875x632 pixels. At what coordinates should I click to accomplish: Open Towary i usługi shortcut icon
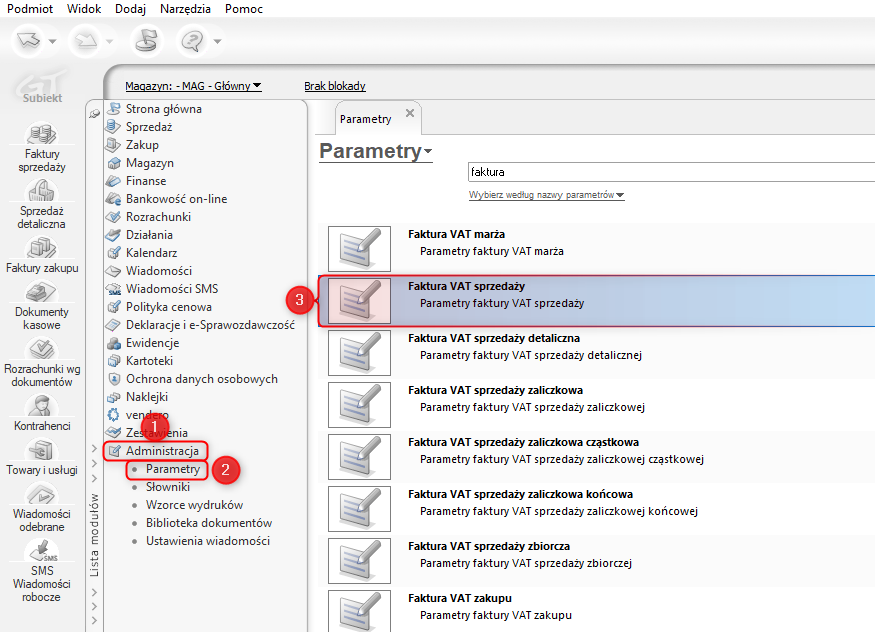click(42, 451)
